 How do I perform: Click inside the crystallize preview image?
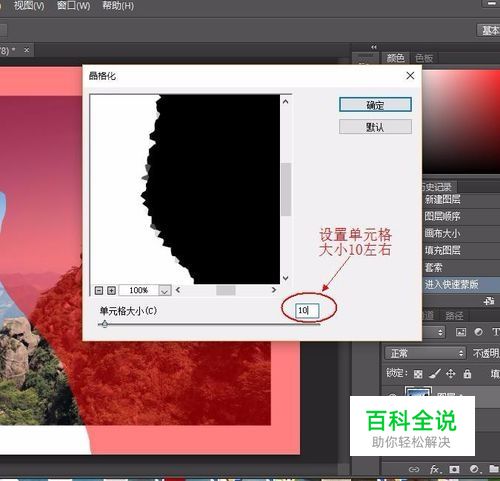185,189
